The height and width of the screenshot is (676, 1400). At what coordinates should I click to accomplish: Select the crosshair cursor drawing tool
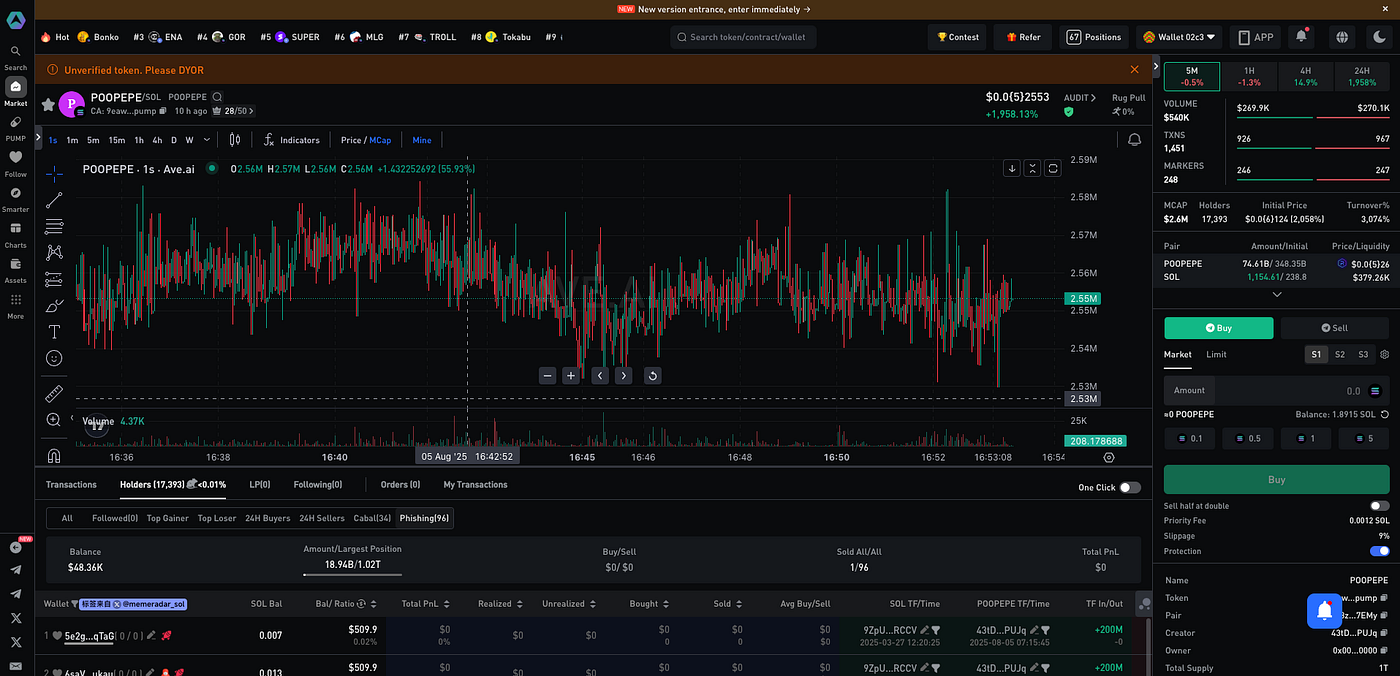[54, 173]
